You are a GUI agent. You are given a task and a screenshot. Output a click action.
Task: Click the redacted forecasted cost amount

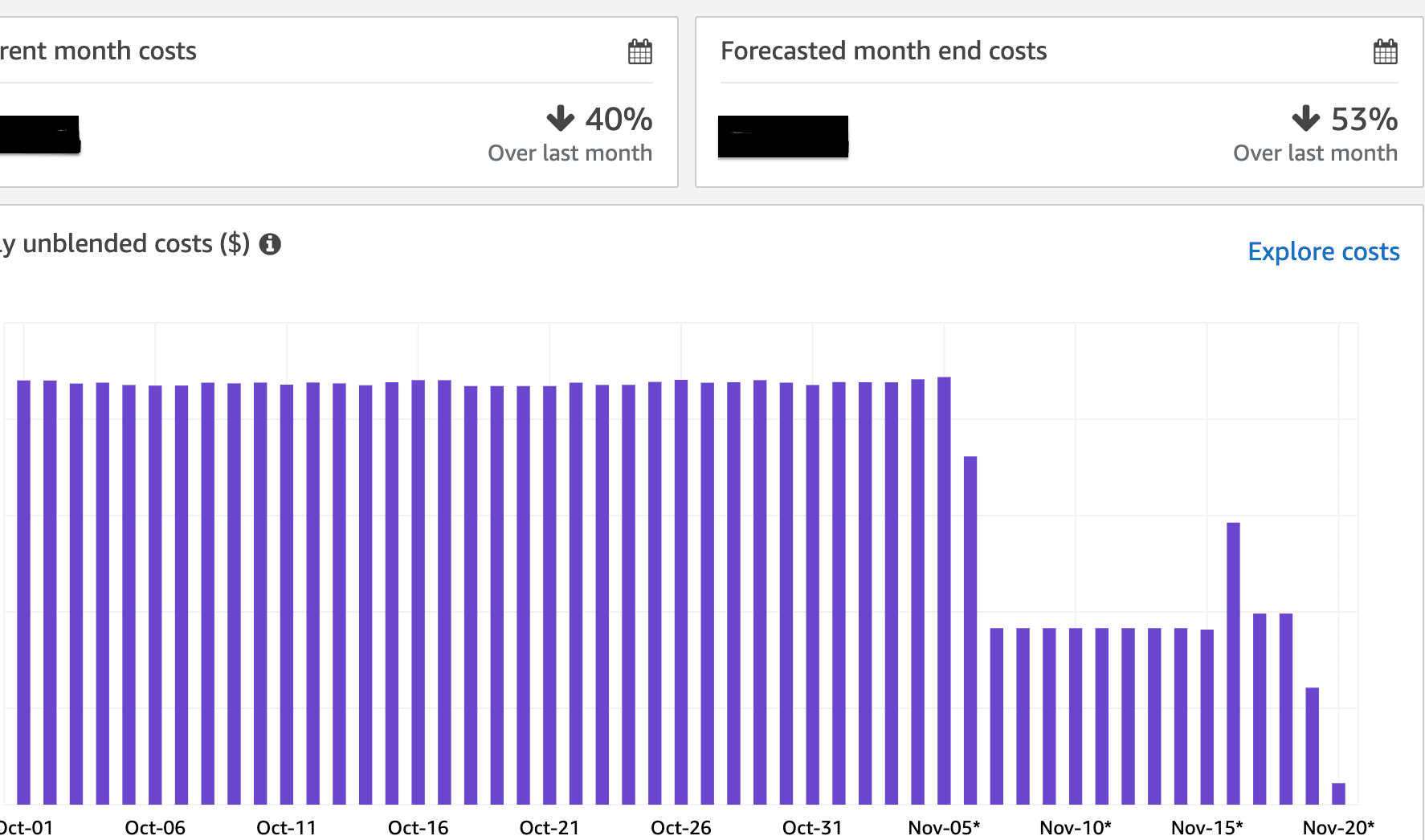[x=782, y=137]
